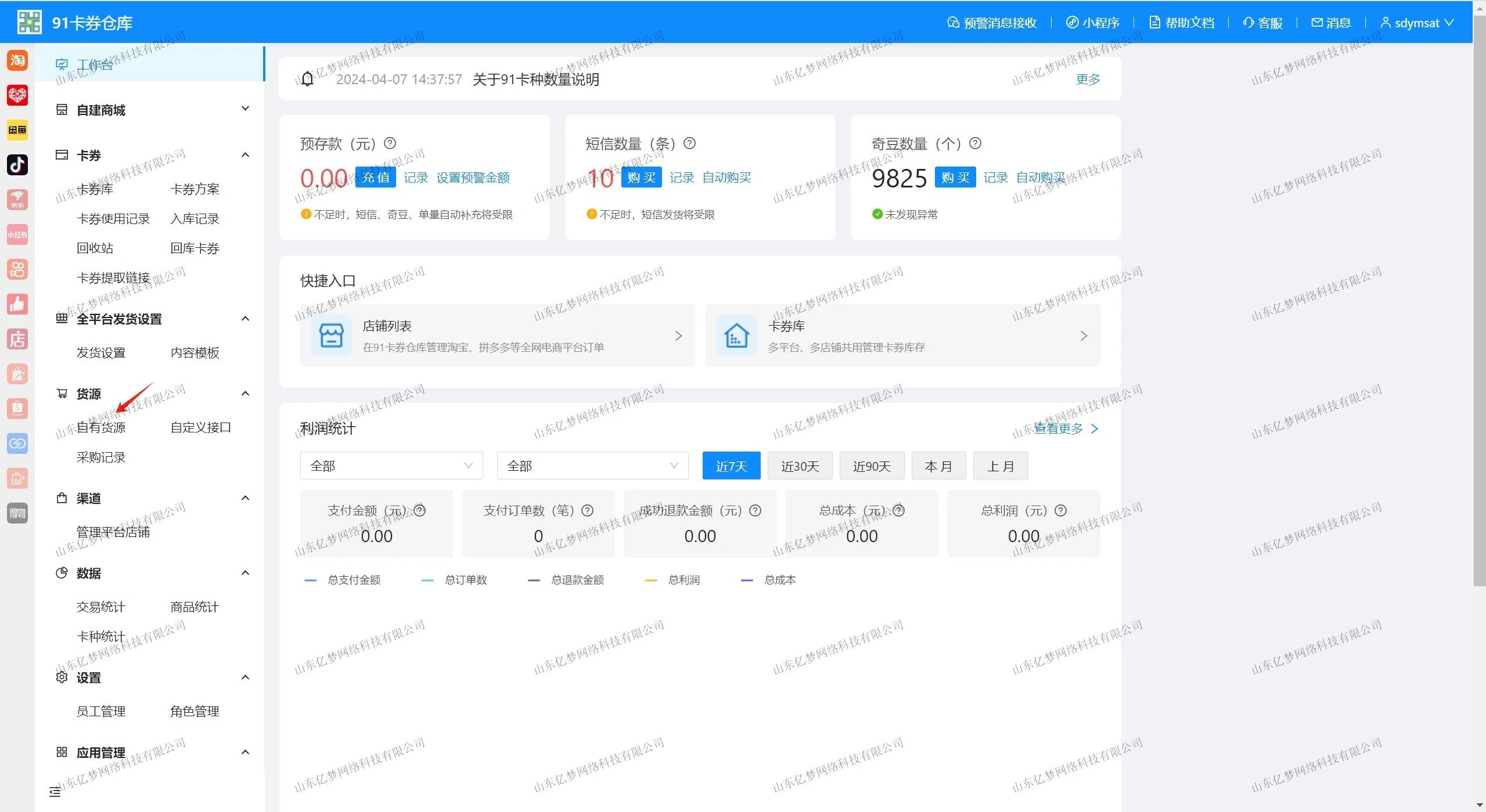Open the first 全部 dropdown in 利润统计
The image size is (1486, 812).
pyautogui.click(x=391, y=465)
